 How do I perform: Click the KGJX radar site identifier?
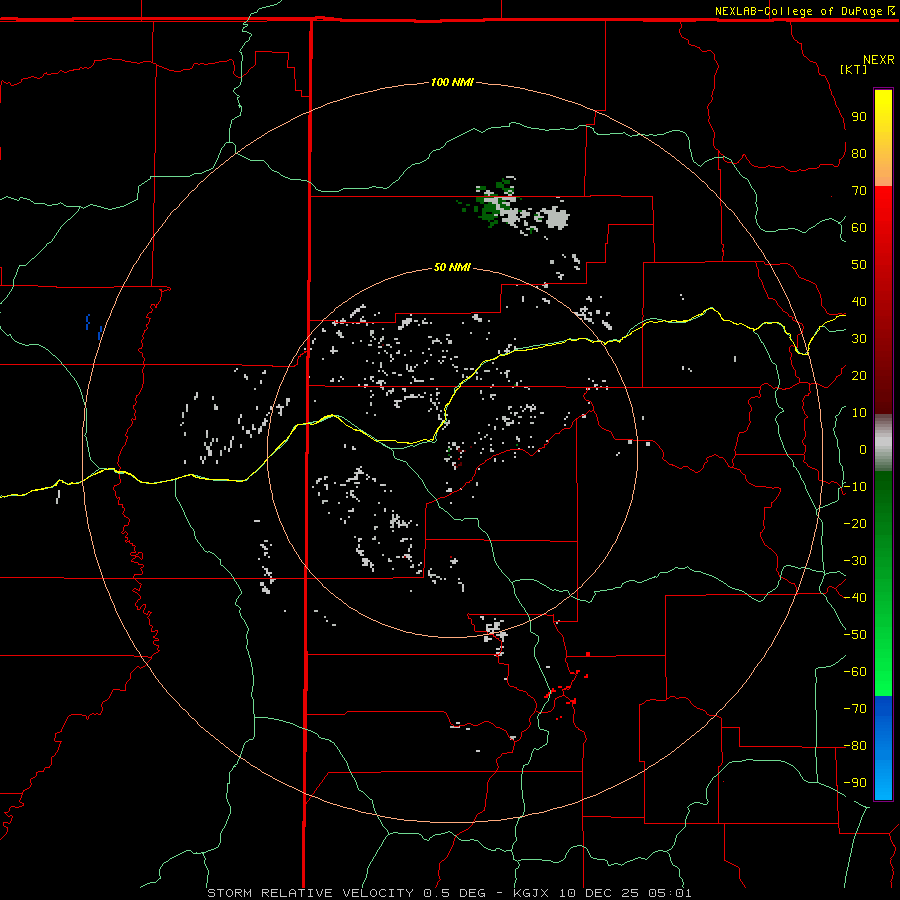coord(532,893)
